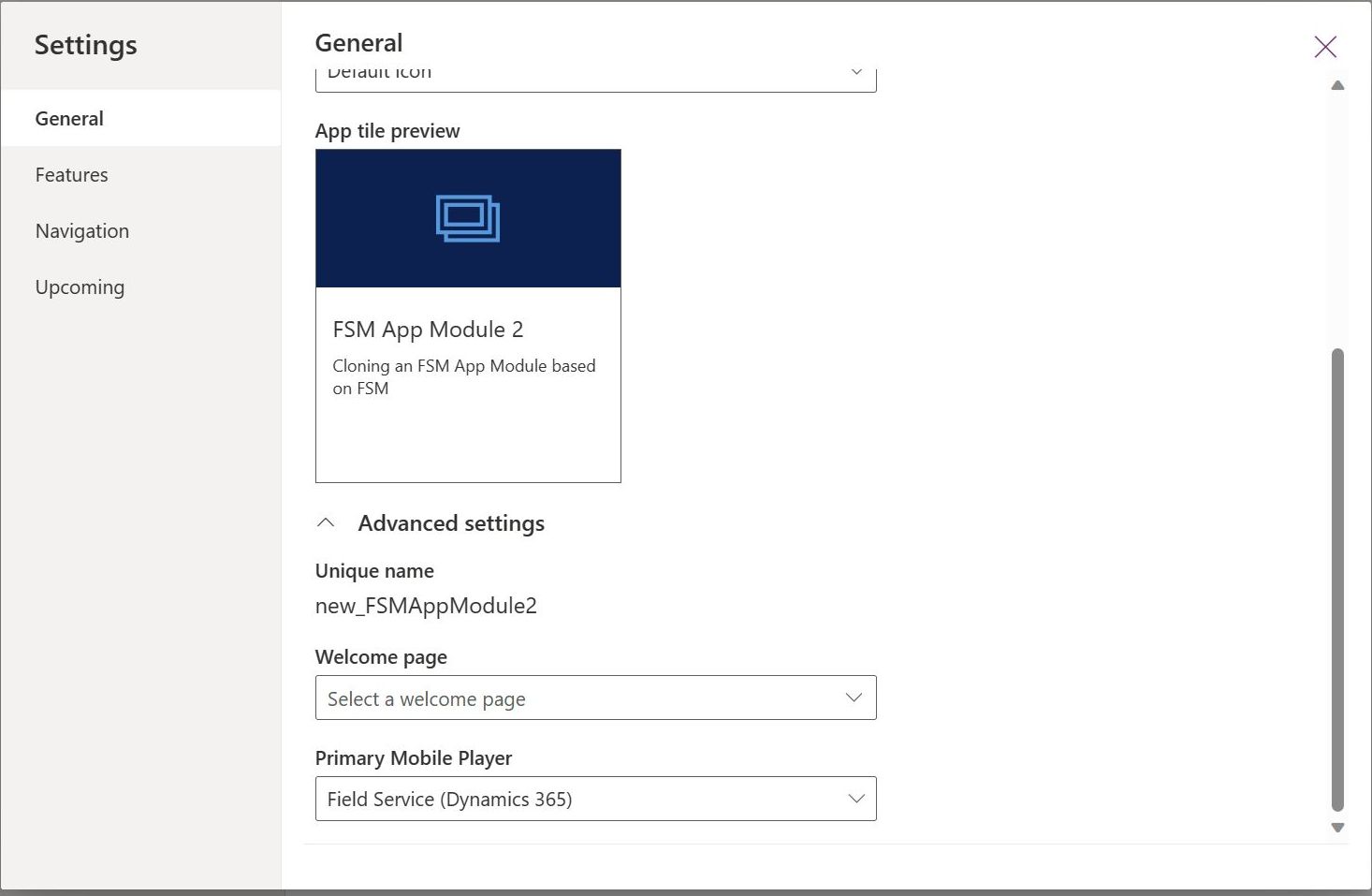Collapse the Advanced settings chevron
Screen dimensions: 1372x896
[x=326, y=523]
